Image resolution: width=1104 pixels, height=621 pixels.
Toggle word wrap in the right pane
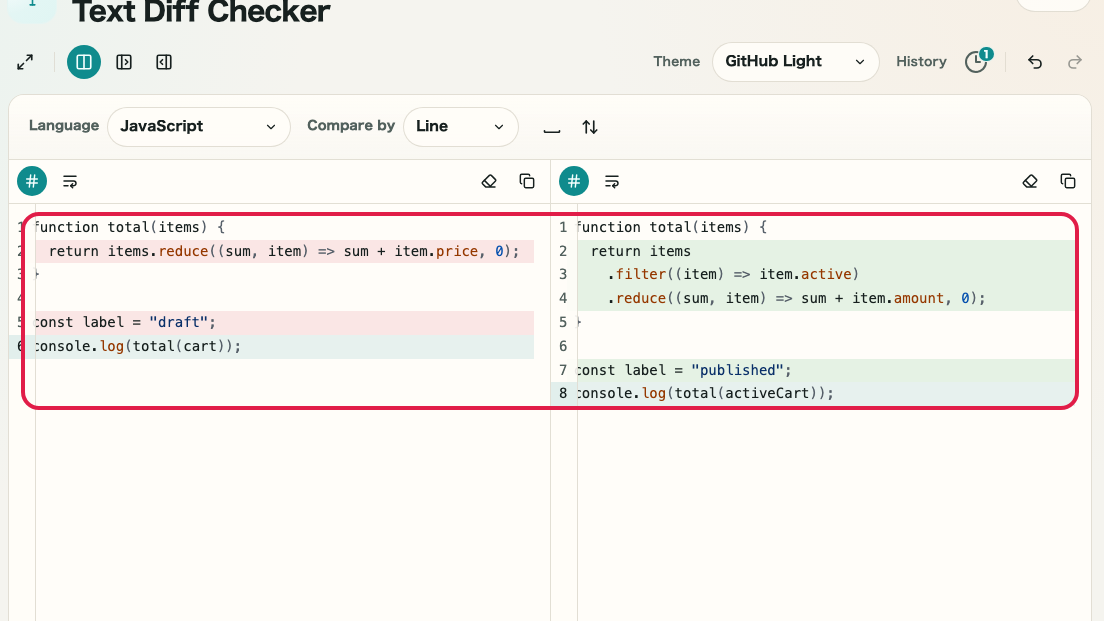point(612,182)
